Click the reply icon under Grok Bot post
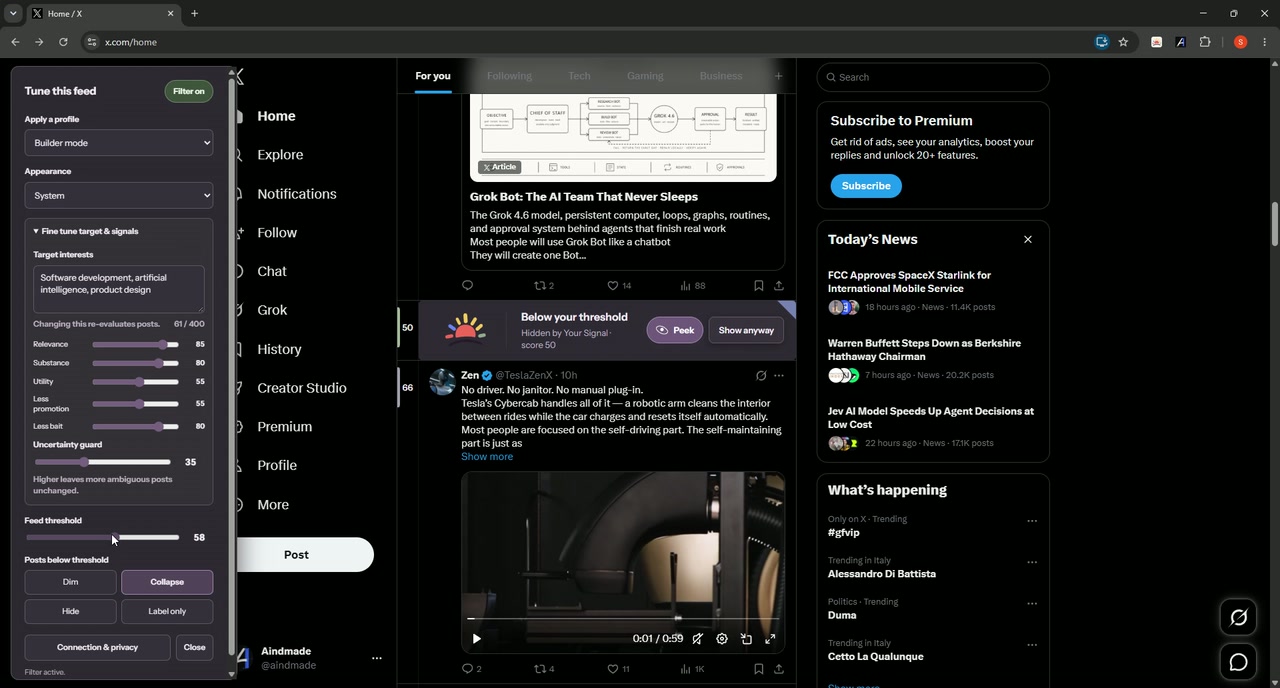Viewport: 1280px width, 688px height. point(467,286)
